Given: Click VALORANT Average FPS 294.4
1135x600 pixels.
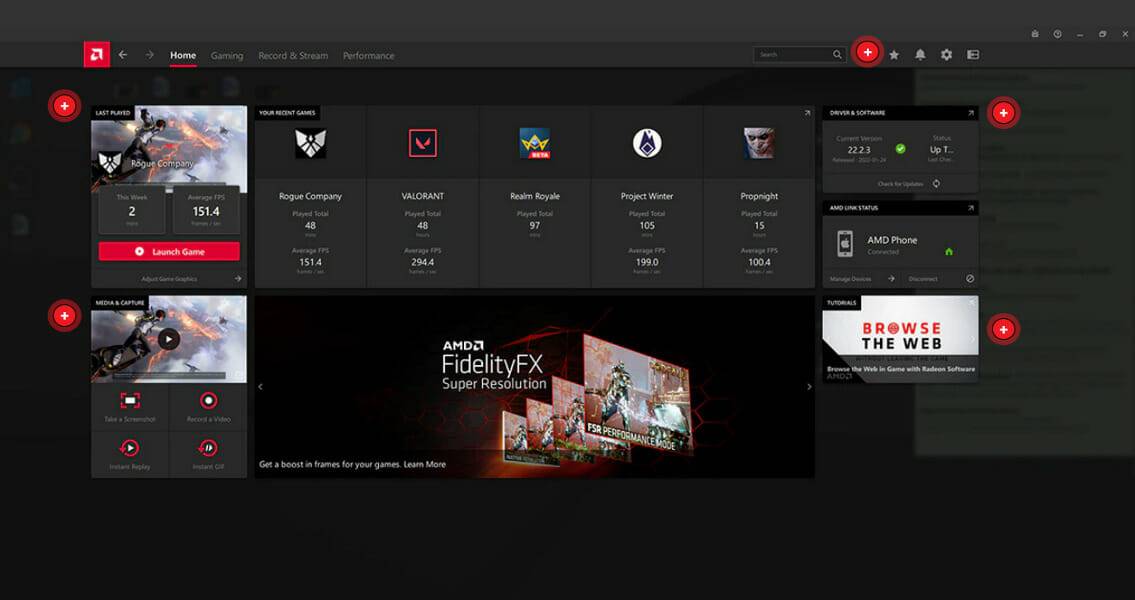Looking at the screenshot, I should [x=423, y=262].
